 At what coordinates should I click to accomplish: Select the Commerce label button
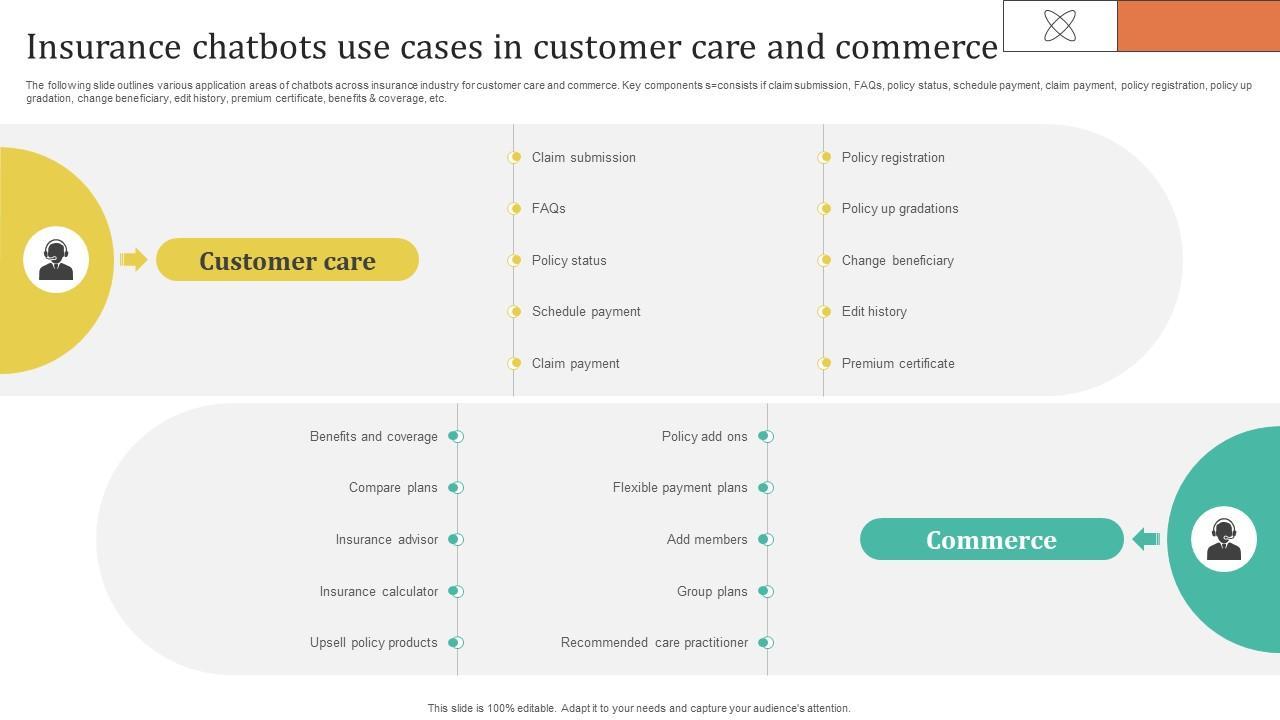[991, 540]
